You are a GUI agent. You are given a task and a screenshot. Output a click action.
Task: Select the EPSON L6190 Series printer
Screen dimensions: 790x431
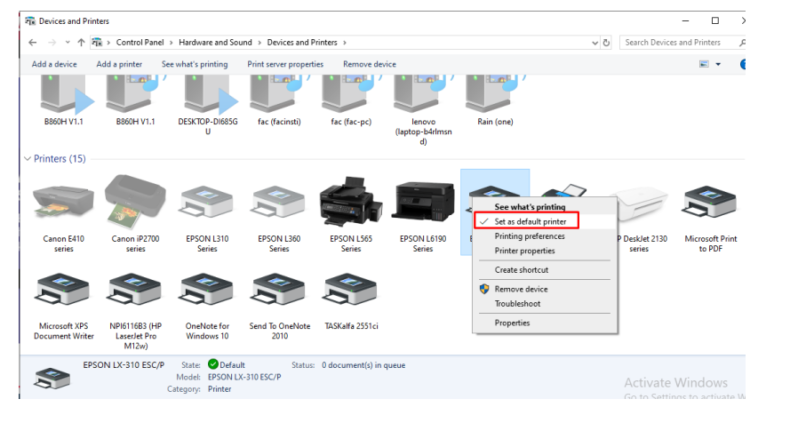pyautogui.click(x=423, y=204)
